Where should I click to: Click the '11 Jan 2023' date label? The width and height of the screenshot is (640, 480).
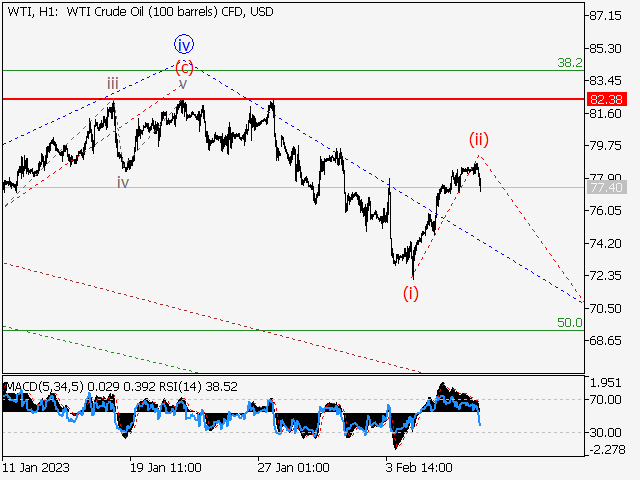pos(36,467)
